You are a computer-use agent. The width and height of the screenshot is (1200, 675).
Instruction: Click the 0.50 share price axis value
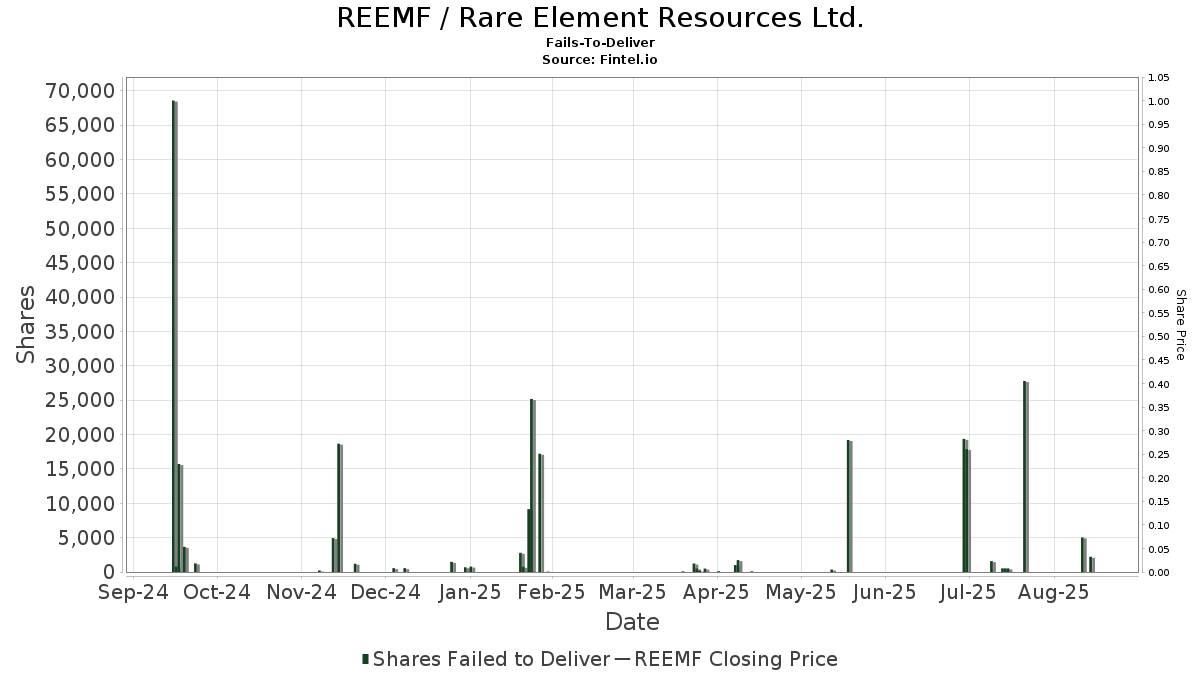1159,337
